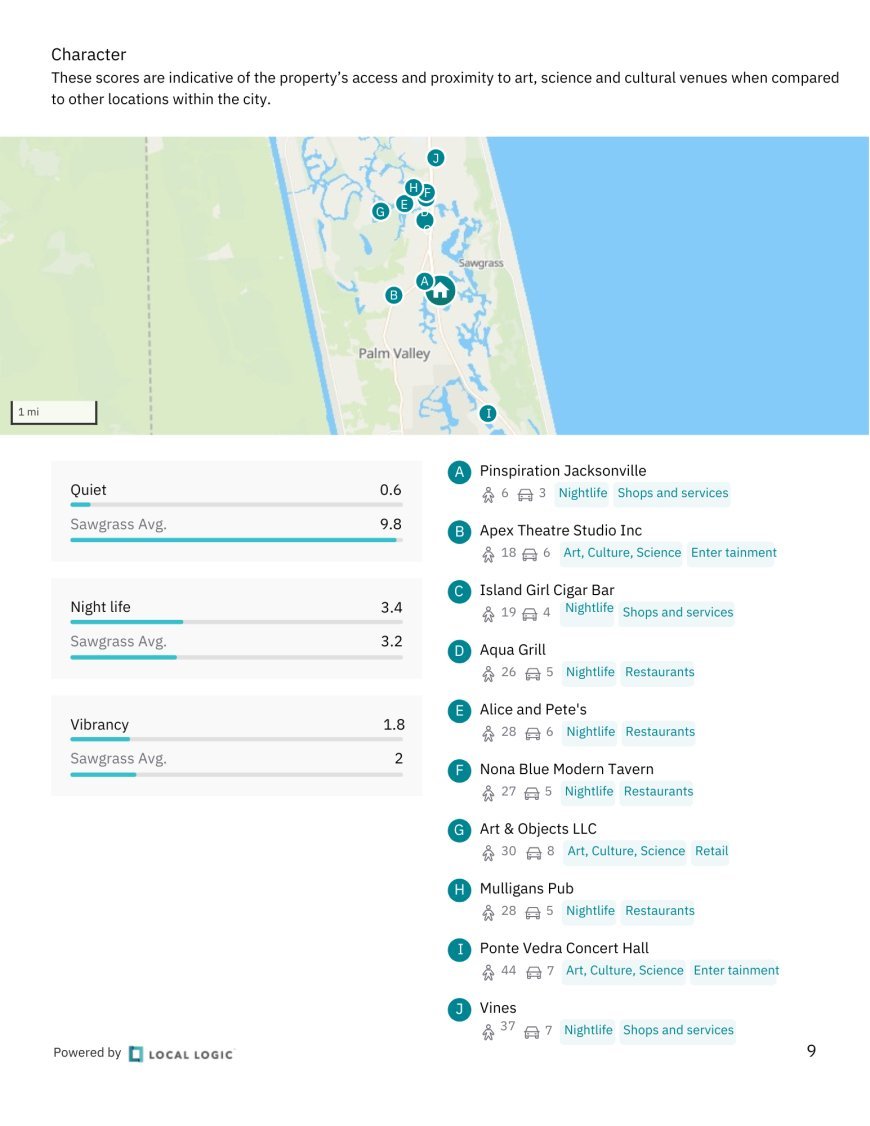Click Nightlife tag for Pinspiration Jacksonville
870x1126 pixels.
tap(583, 493)
